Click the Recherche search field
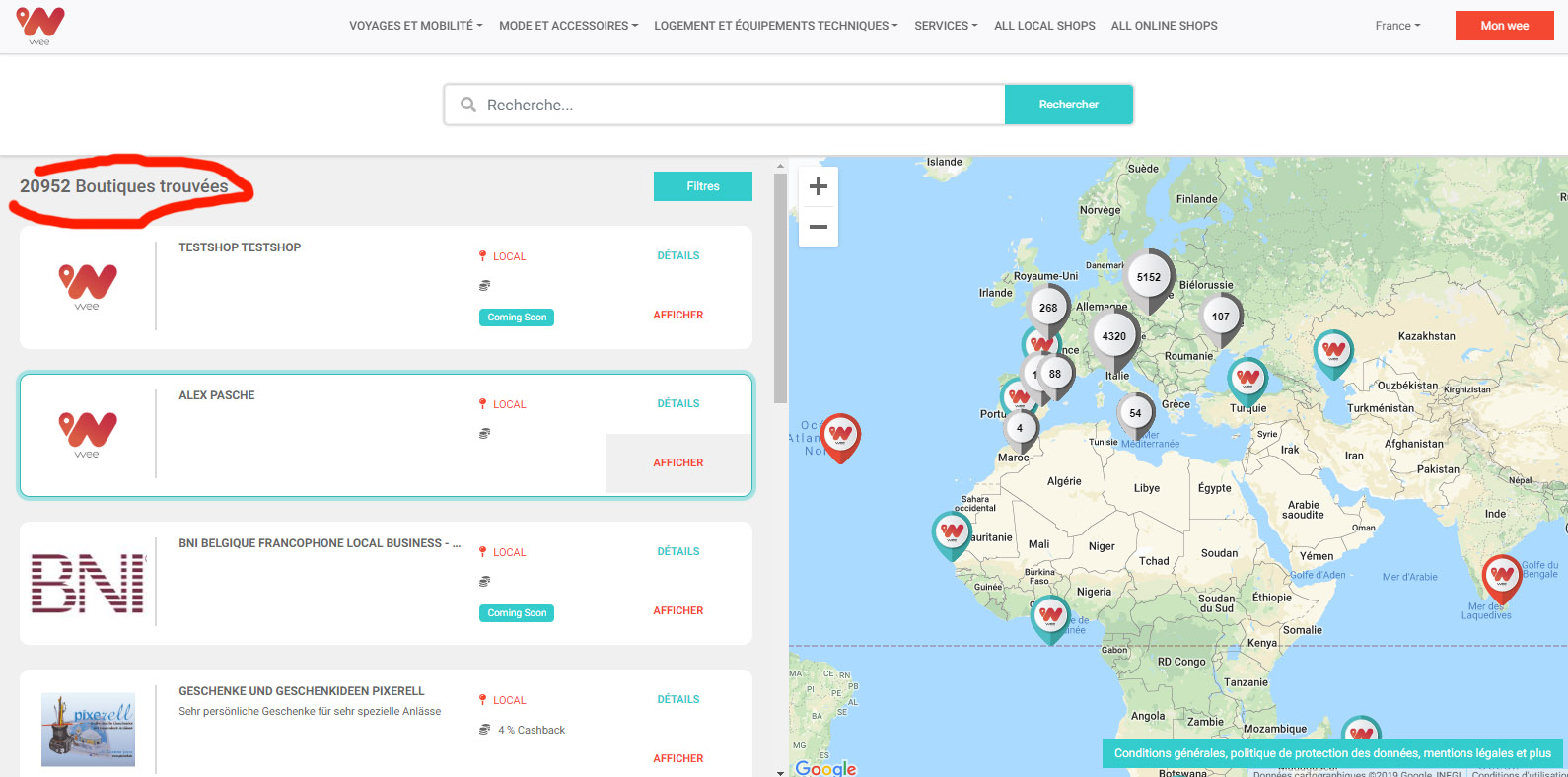 tap(730, 105)
